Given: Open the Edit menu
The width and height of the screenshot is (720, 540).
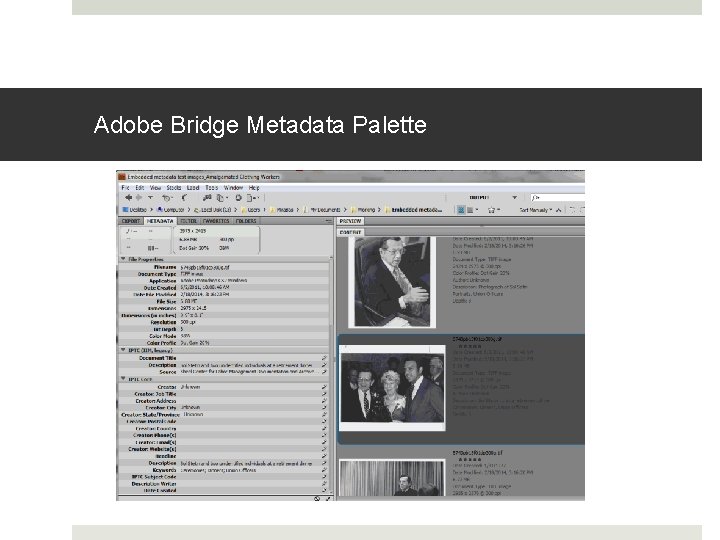Looking at the screenshot, I should pyautogui.click(x=140, y=188).
